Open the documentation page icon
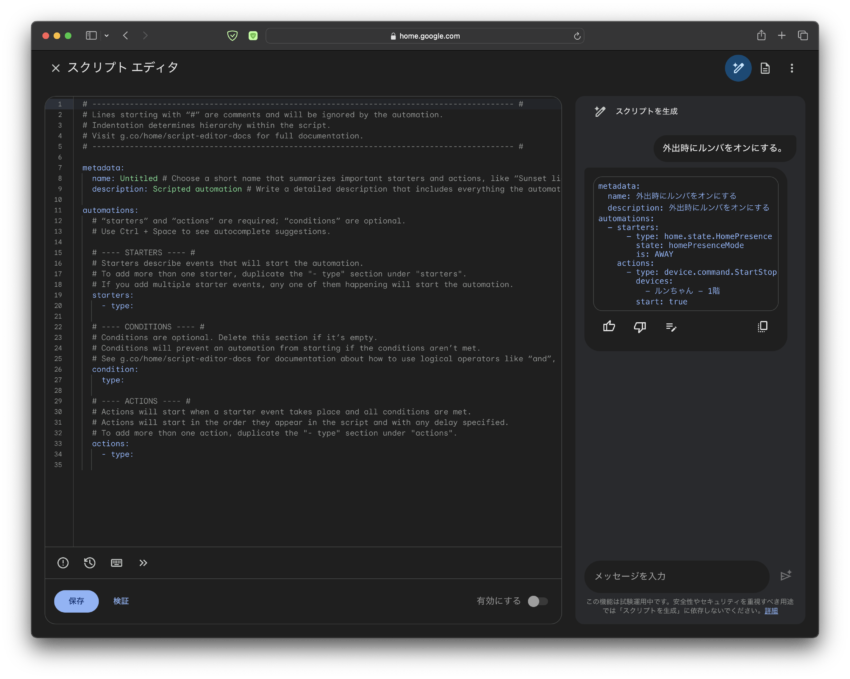Screen dimensions: 850x679 [x=765, y=68]
